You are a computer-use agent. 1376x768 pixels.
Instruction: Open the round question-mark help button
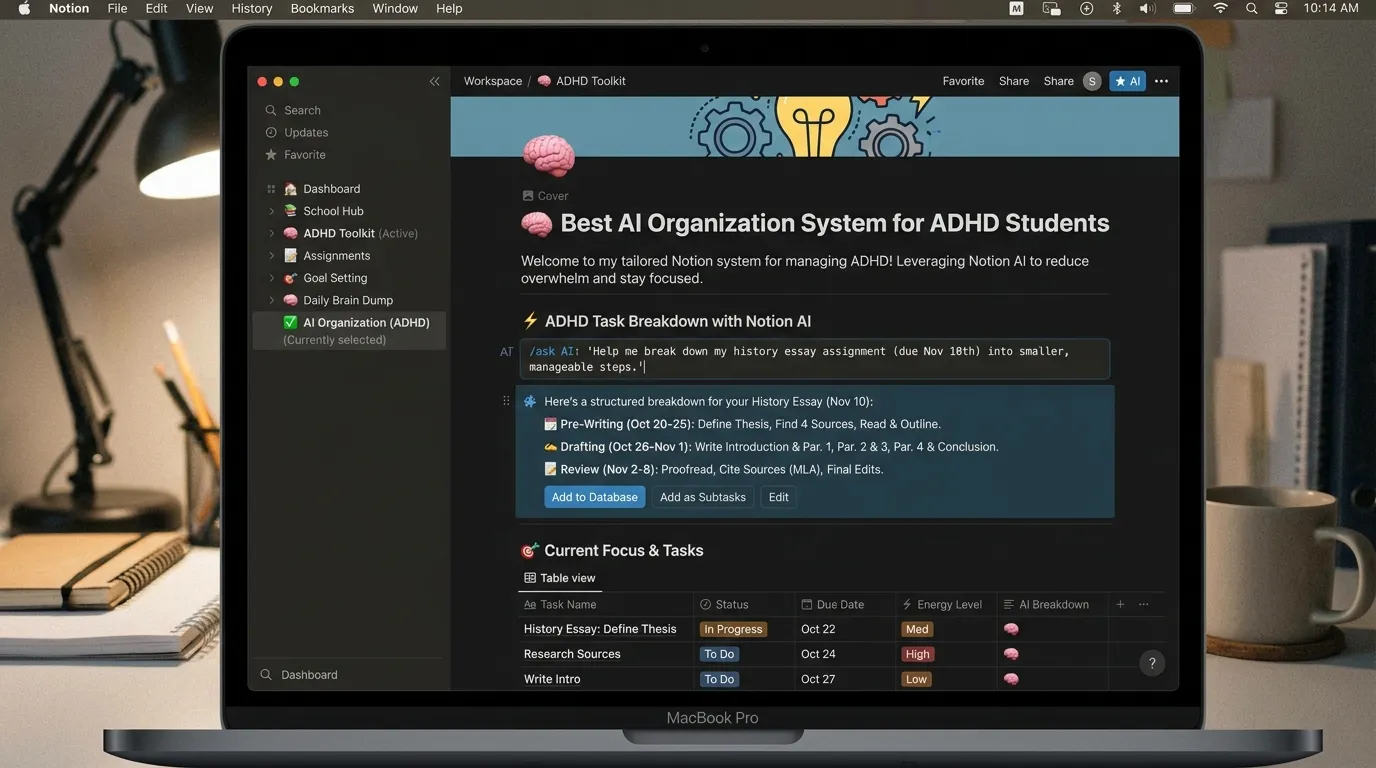1152,663
